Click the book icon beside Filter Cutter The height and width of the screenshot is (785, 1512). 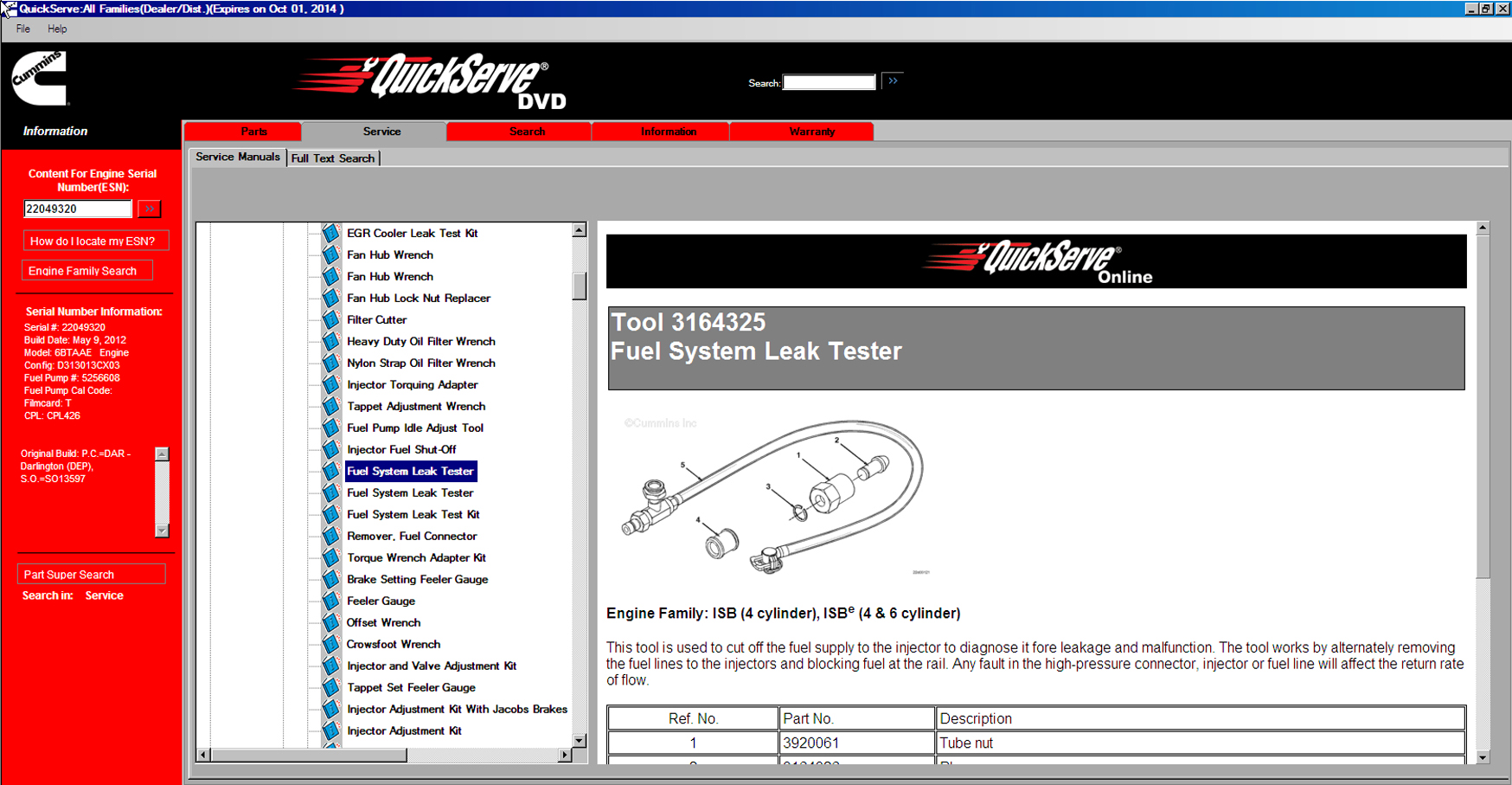[331, 320]
